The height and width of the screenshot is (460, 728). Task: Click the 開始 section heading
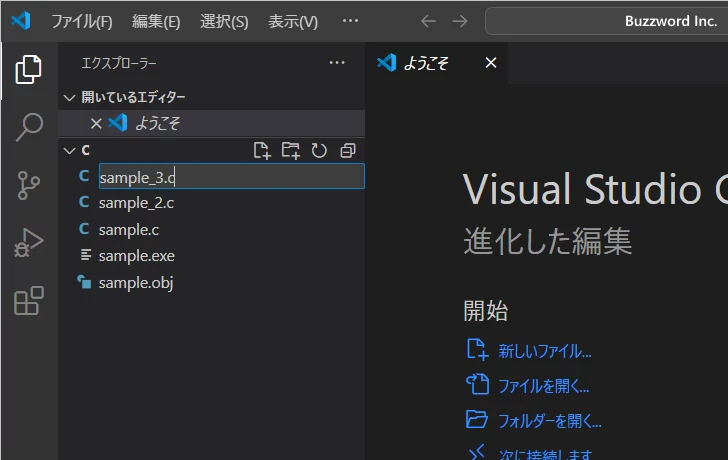(x=486, y=311)
